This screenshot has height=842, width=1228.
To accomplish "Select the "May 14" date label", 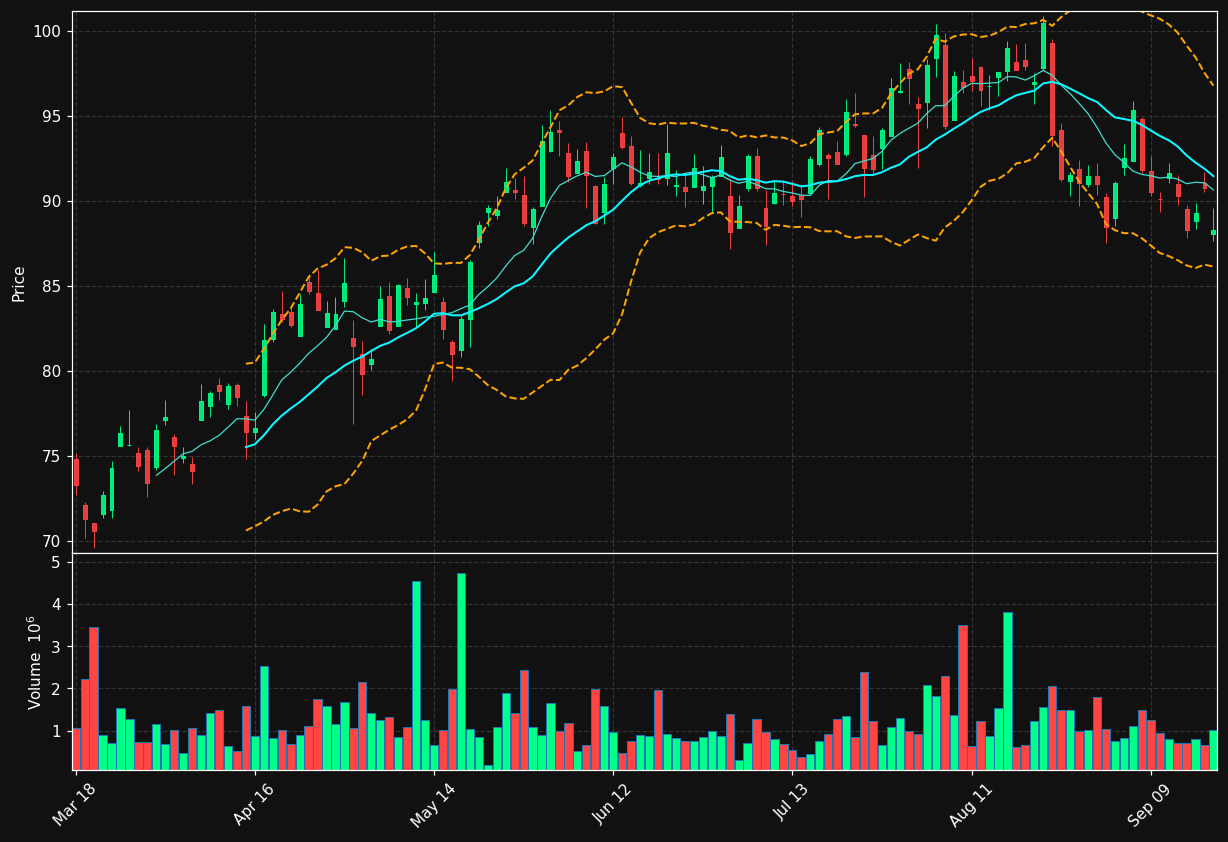I will click(x=432, y=804).
